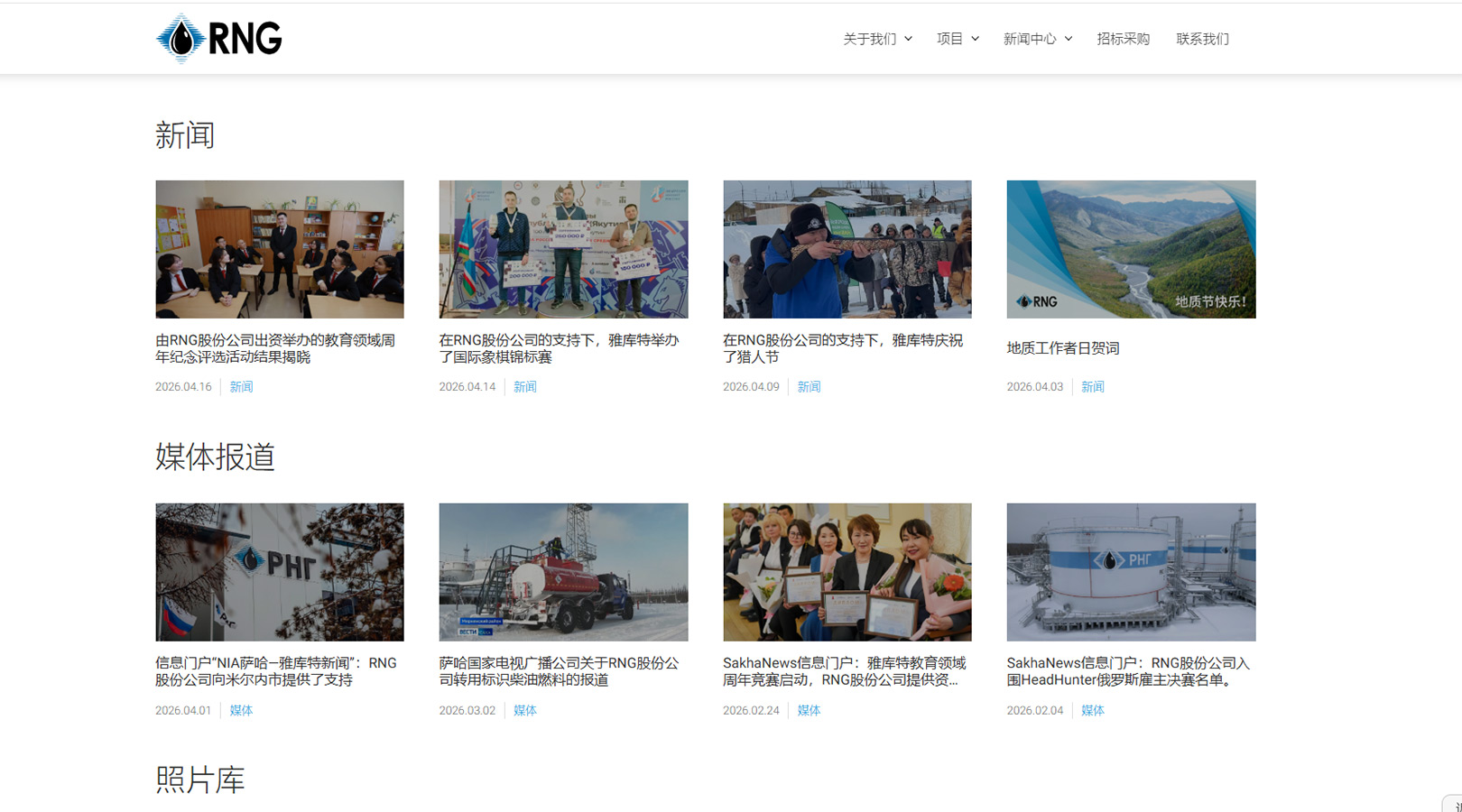Open the 萨哈国家电视广播公司 diesel fuel report
1462x812 pixels.
point(559,671)
